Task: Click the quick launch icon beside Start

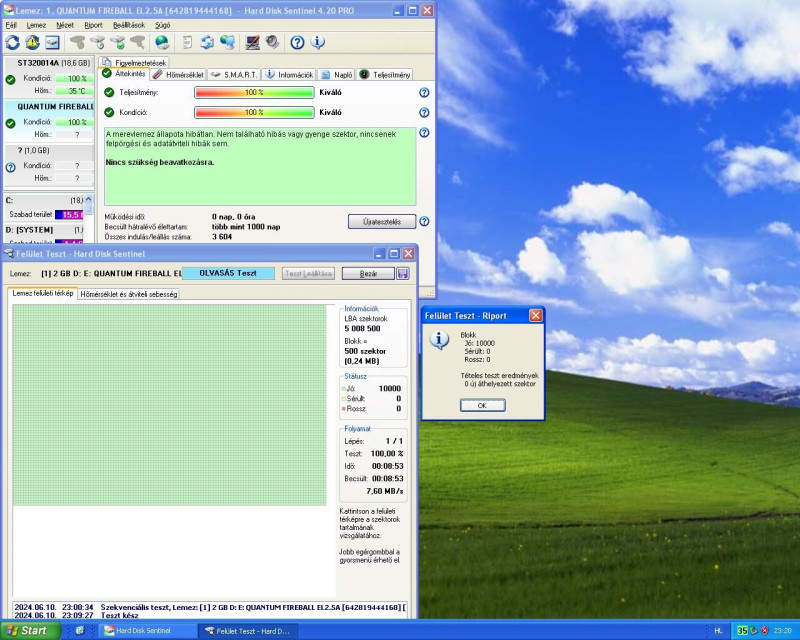Action: point(80,630)
